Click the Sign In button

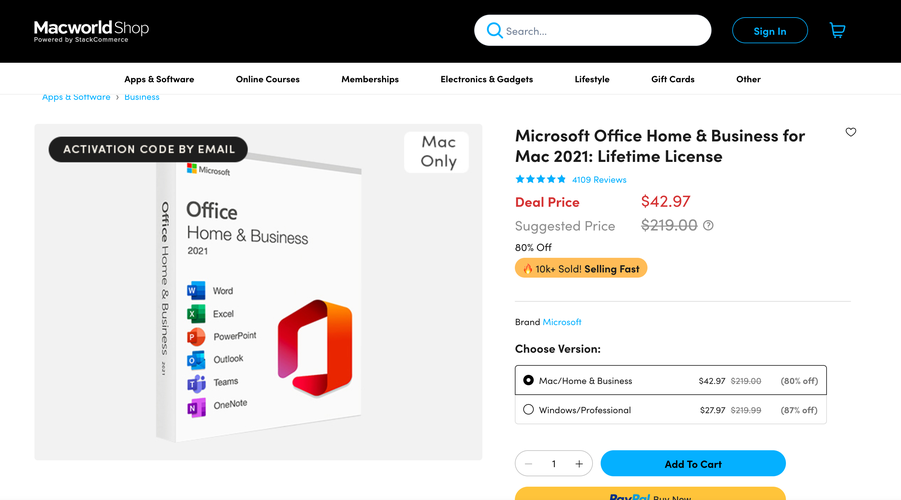point(769,30)
